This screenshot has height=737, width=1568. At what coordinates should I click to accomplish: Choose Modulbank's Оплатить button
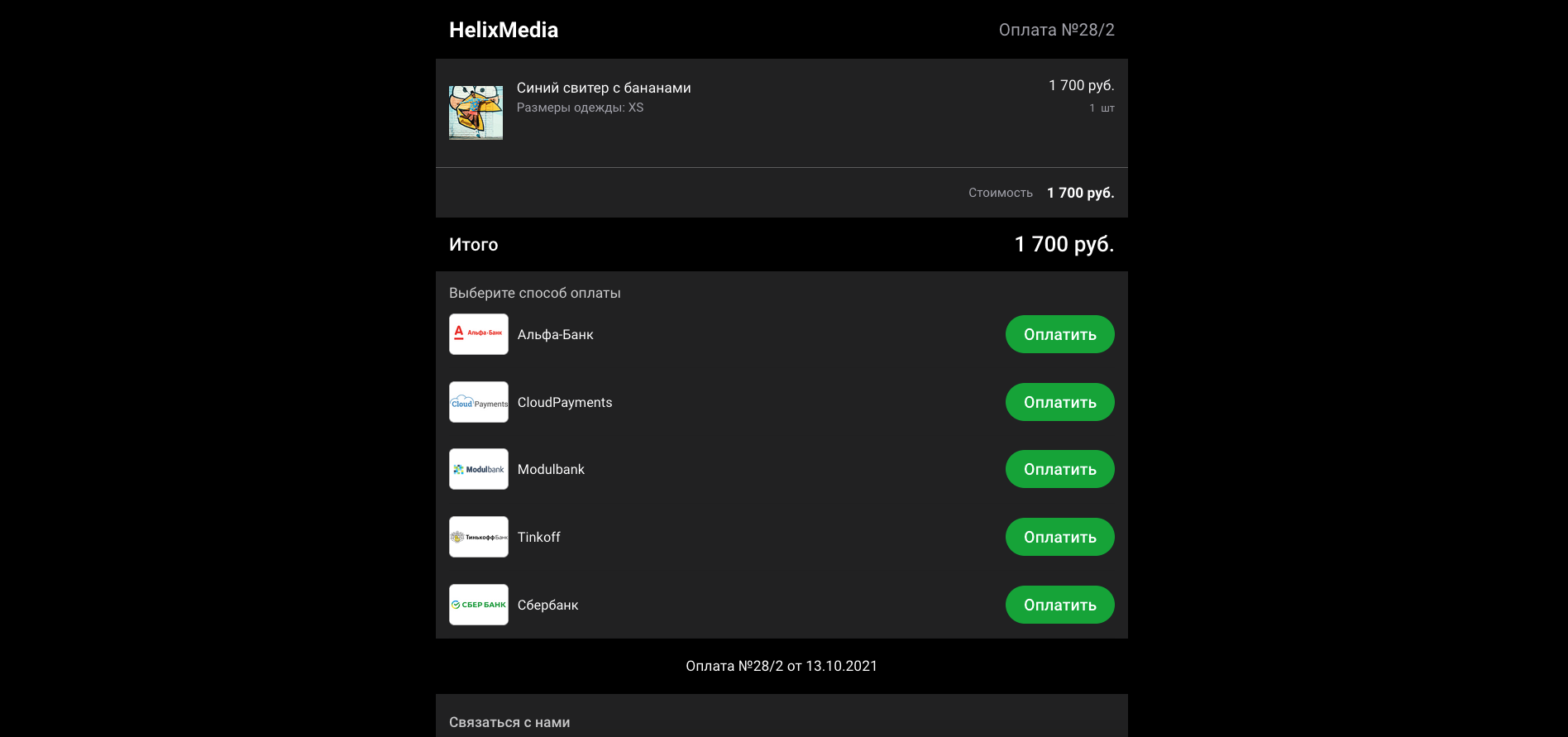tap(1059, 469)
